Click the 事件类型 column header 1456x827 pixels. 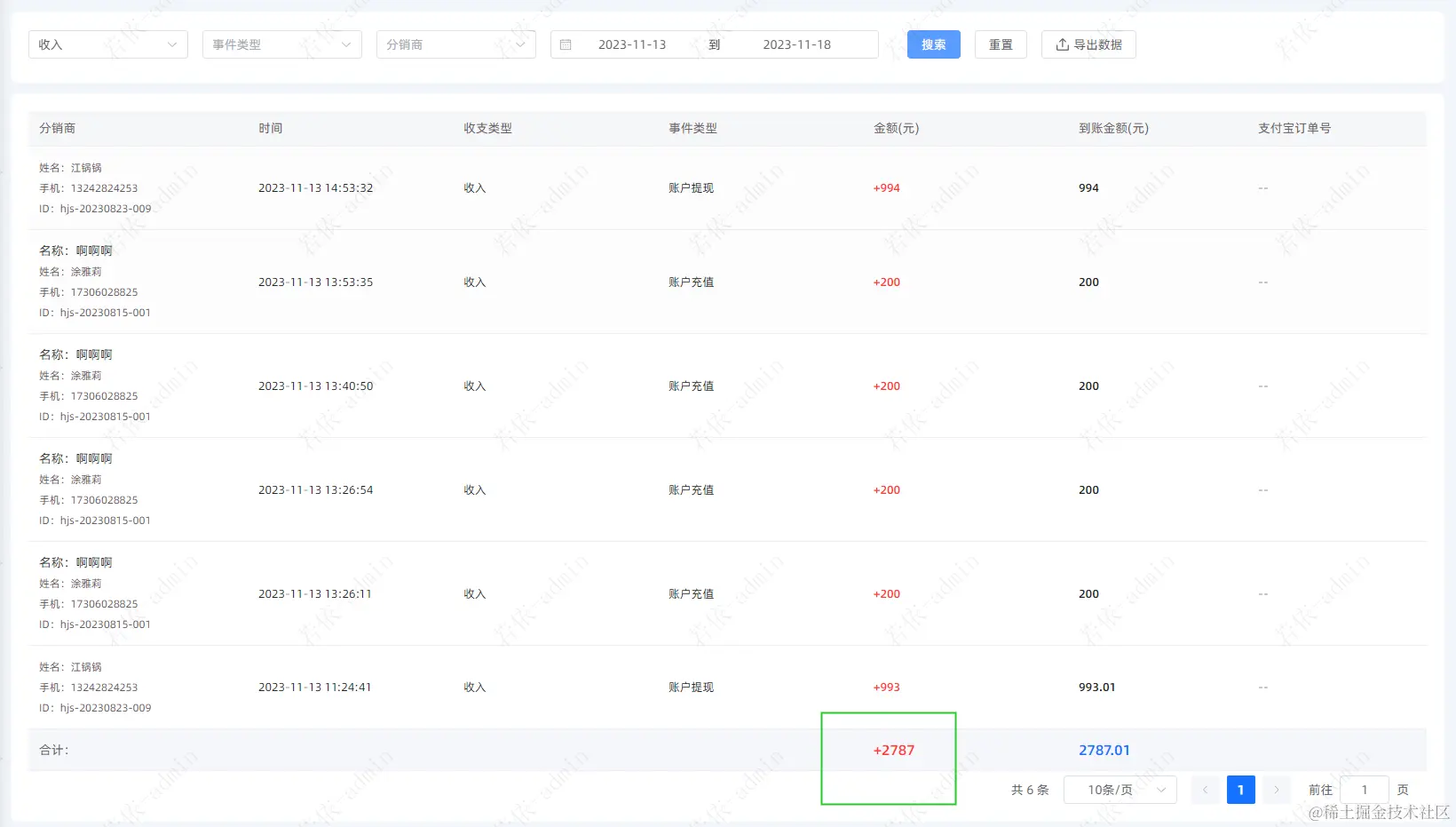693,128
